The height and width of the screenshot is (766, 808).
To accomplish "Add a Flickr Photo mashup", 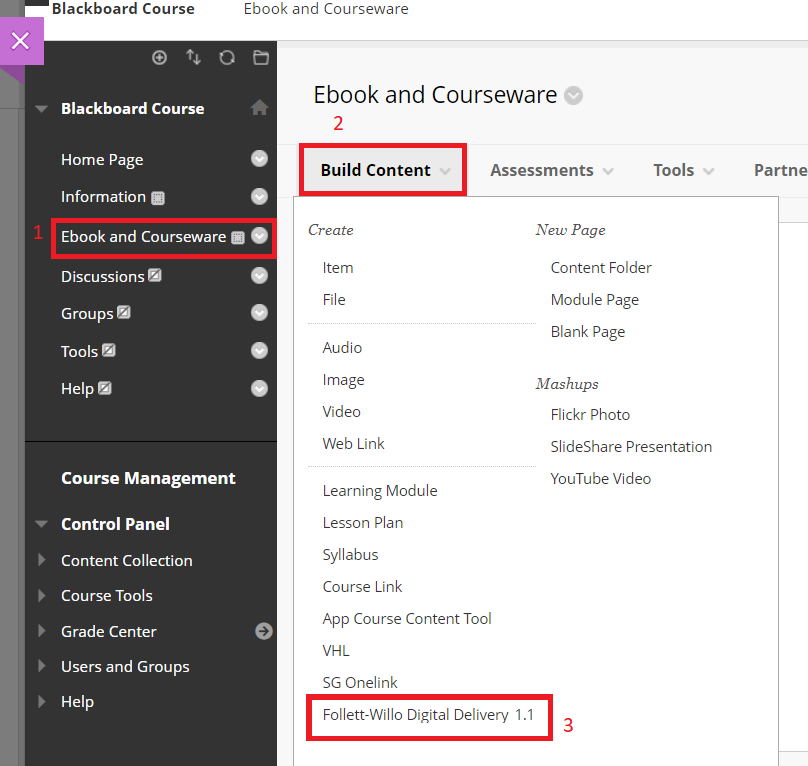I will (x=590, y=415).
